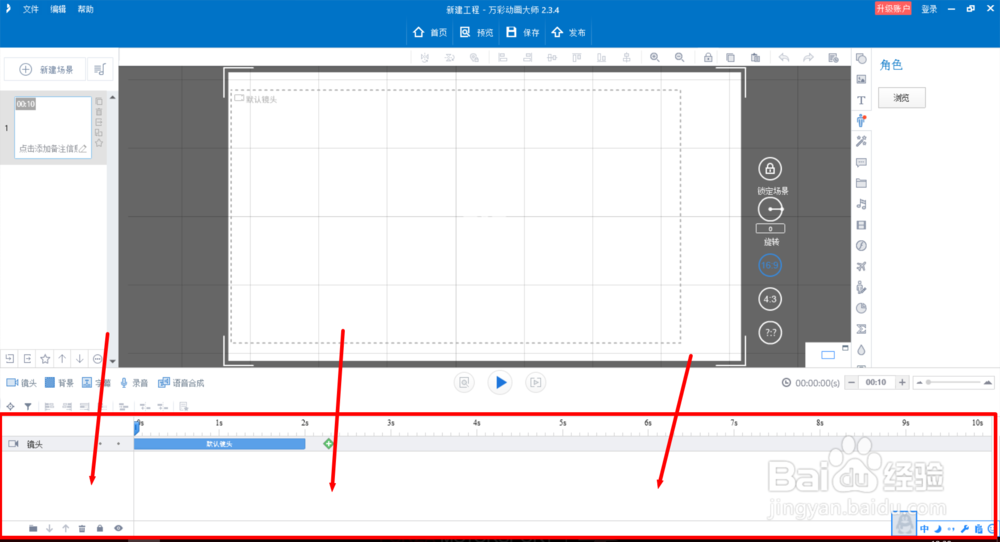Click the delete trash icon below timeline
Viewport: 1000px width, 542px height.
[82, 528]
